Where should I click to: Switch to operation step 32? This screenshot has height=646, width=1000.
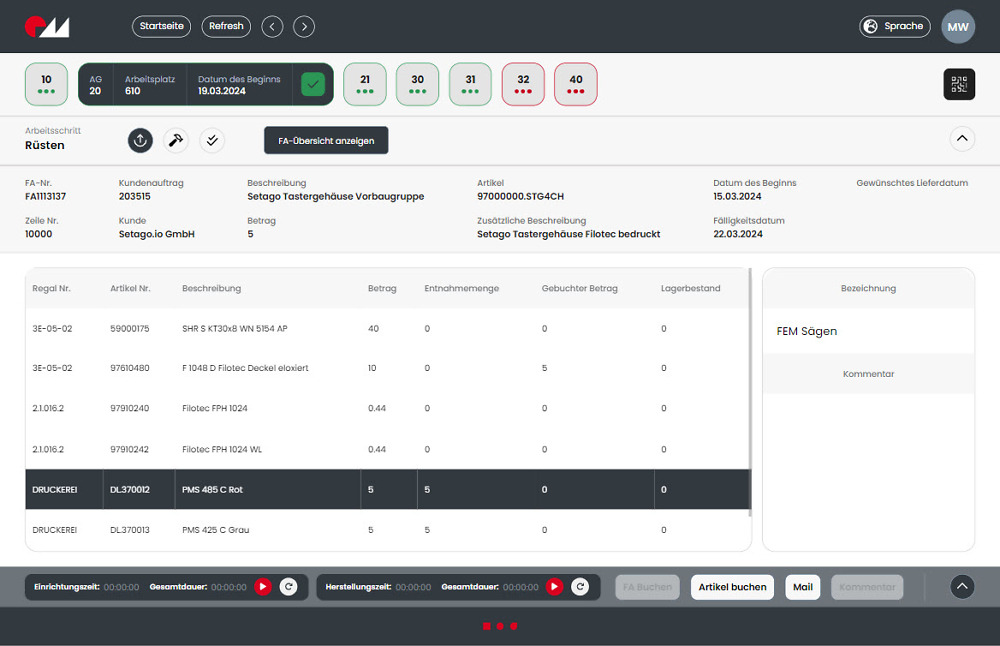[x=523, y=84]
